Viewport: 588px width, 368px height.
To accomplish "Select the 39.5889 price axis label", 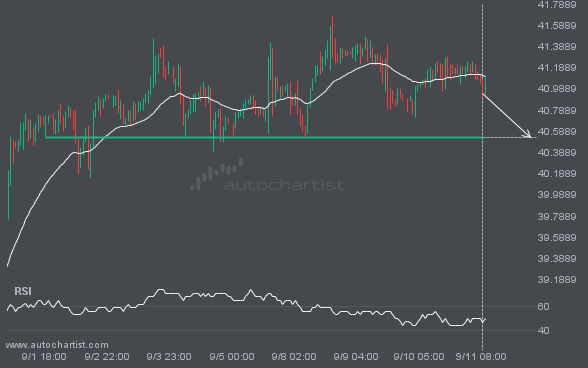I will (557, 237).
